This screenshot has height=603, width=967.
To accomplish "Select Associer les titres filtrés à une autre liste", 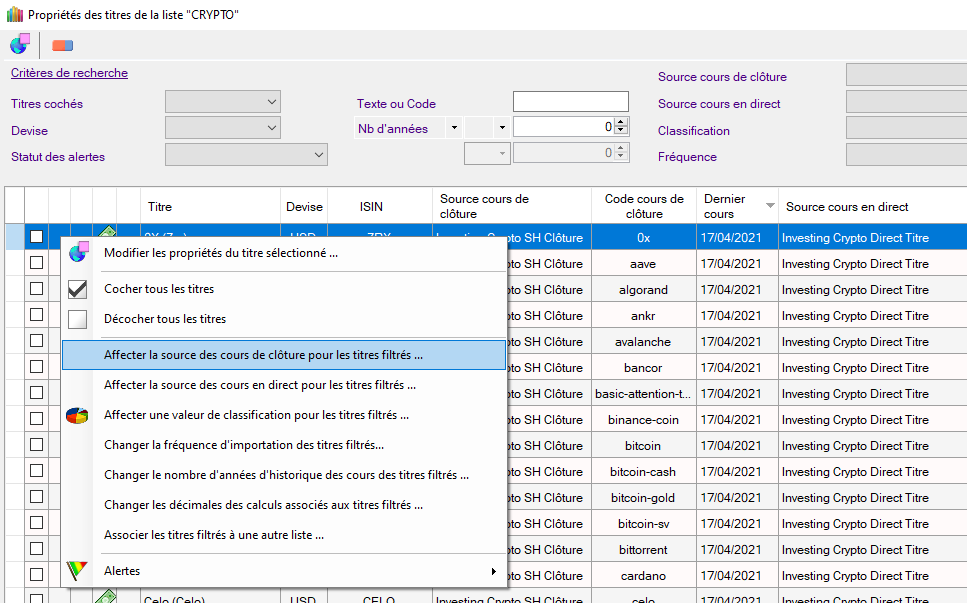I will tap(214, 535).
